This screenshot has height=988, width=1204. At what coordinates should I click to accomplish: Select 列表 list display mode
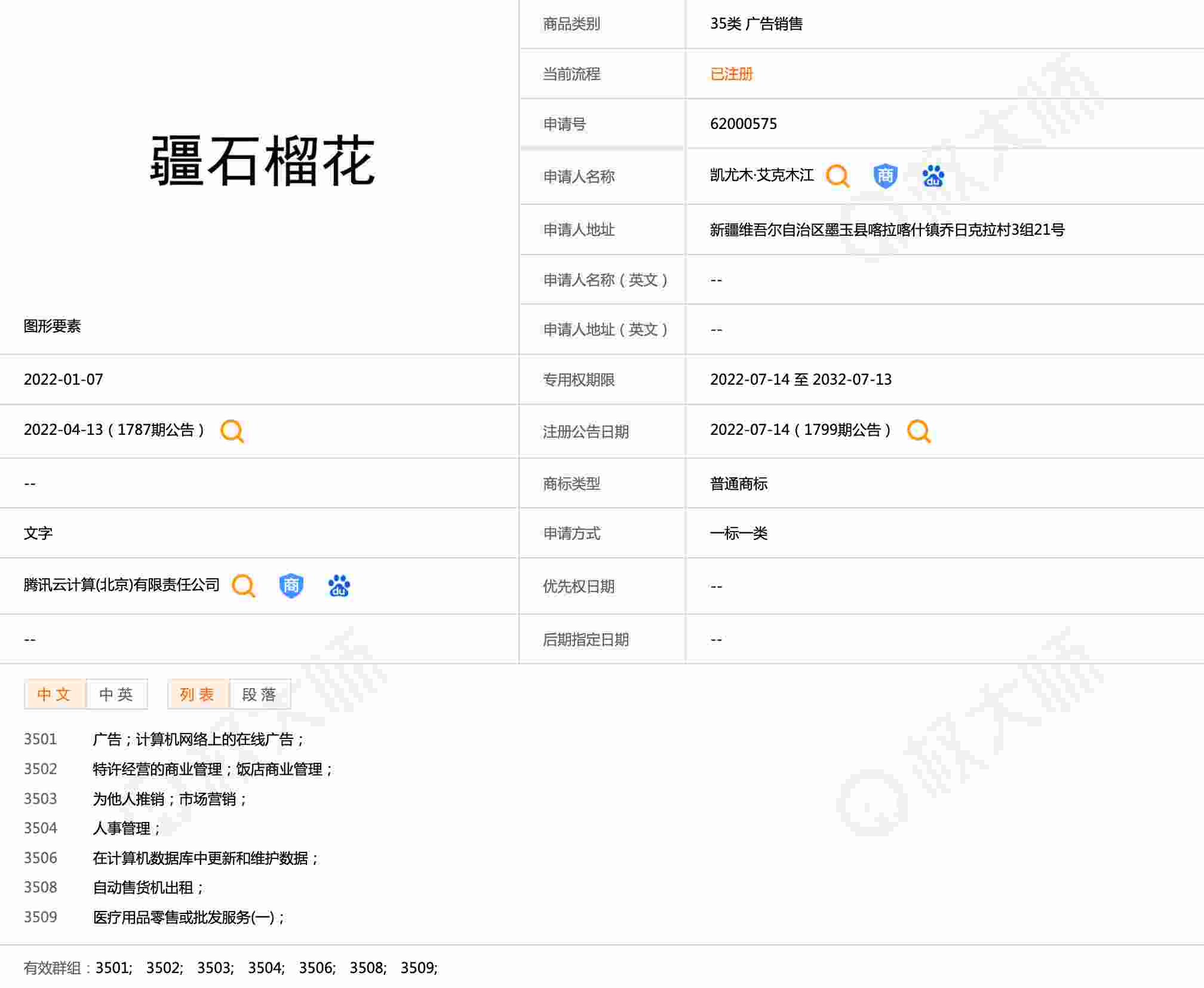click(198, 694)
